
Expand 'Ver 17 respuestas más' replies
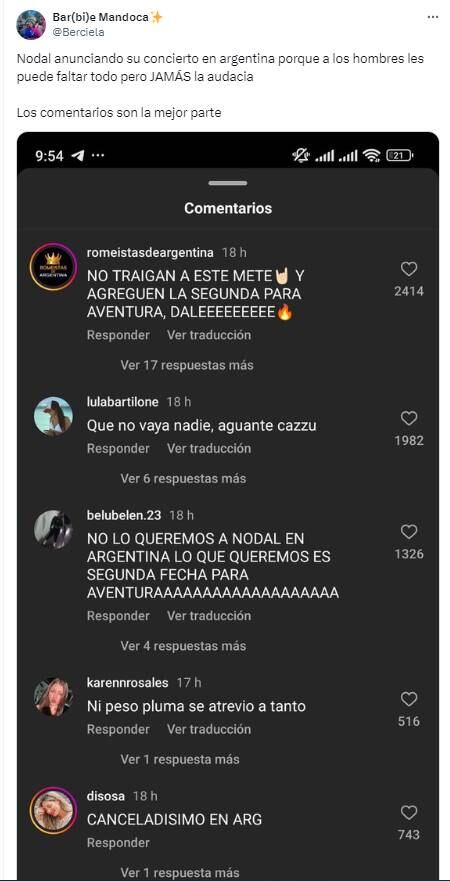pyautogui.click(x=187, y=365)
